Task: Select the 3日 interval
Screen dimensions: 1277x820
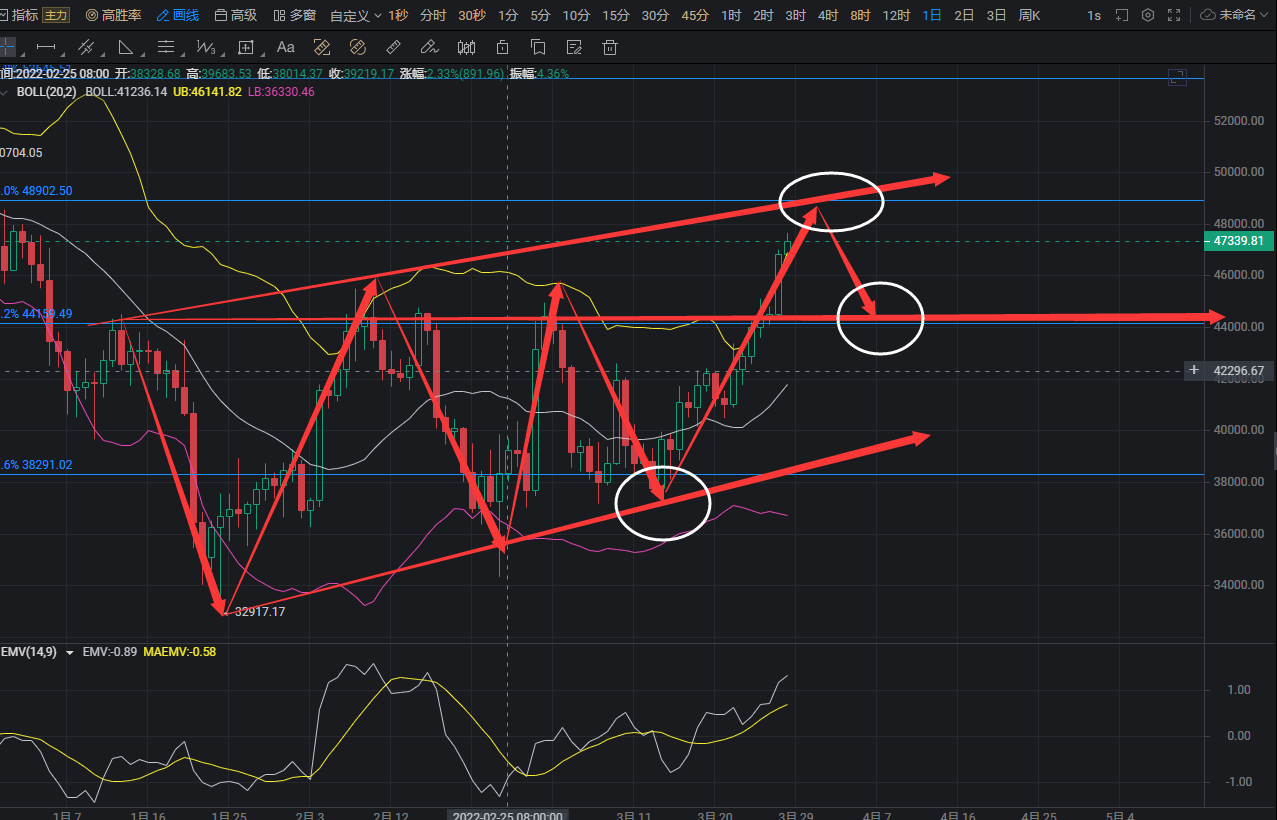Action: 996,15
